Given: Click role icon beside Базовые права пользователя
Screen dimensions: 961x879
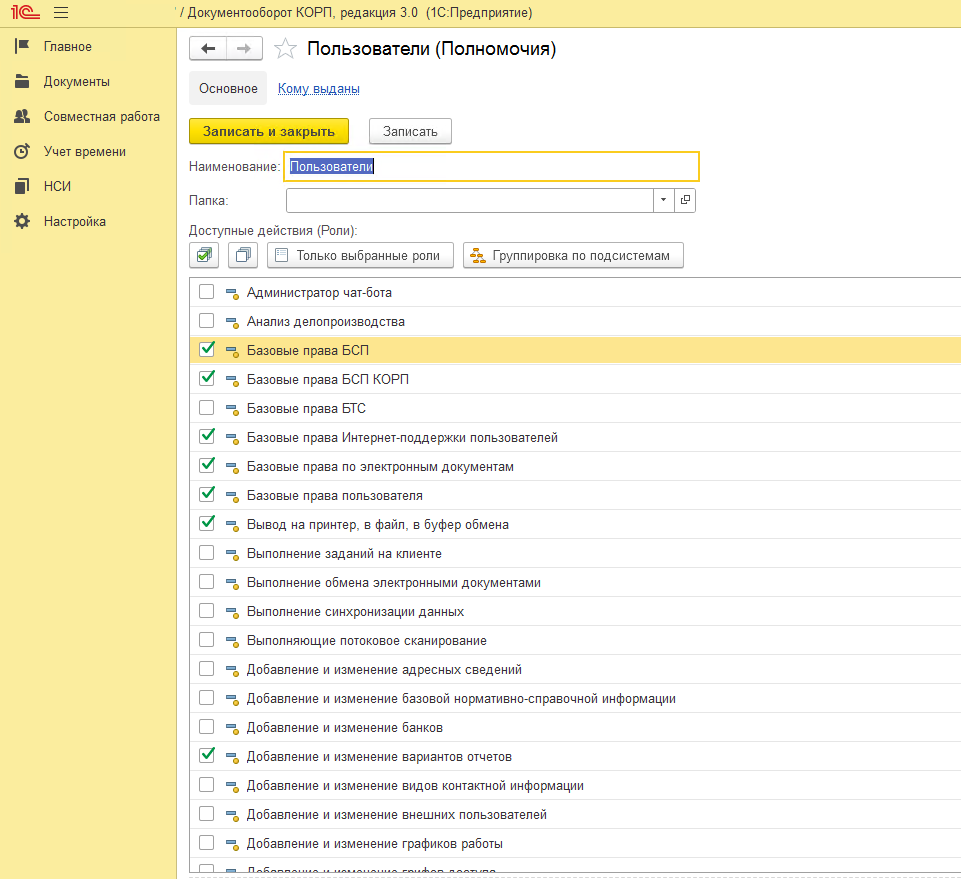Looking at the screenshot, I should 232,496.
